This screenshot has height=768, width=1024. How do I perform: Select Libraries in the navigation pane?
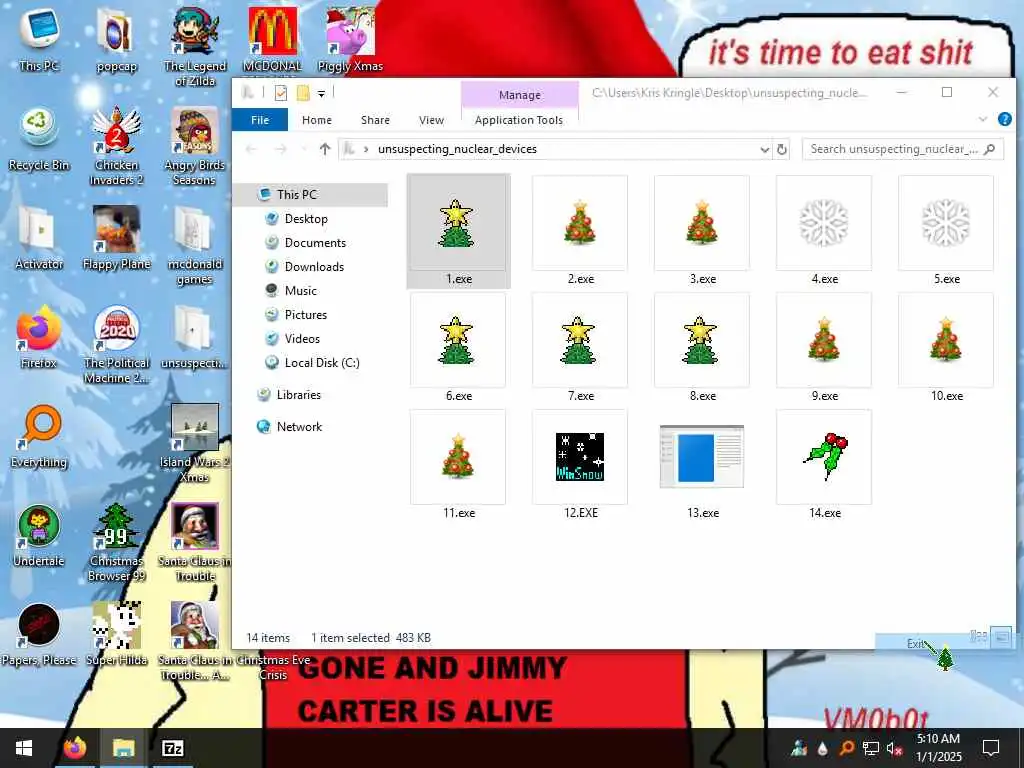pos(298,395)
